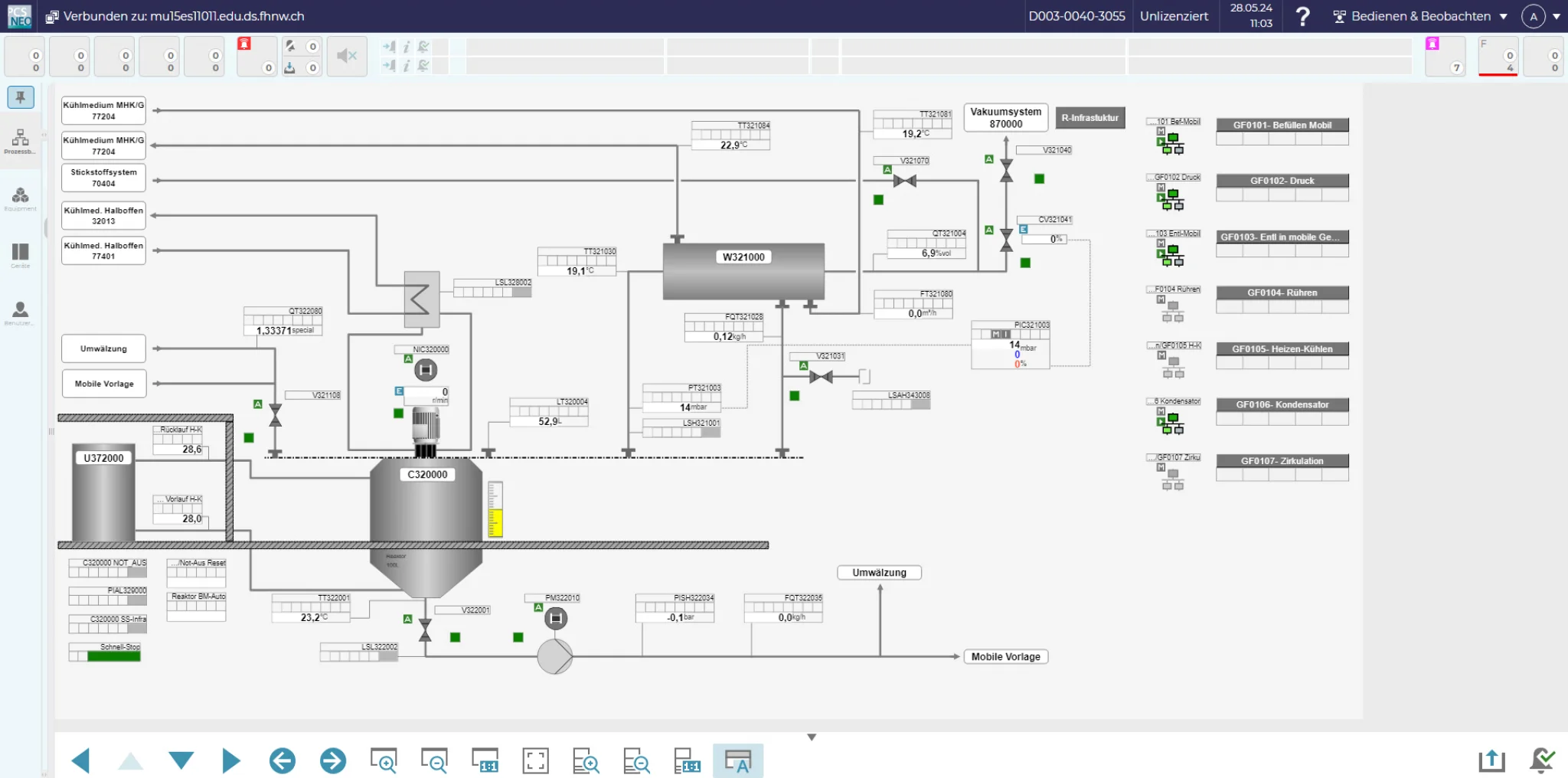Open the R-Infrastruktur button
This screenshot has height=778, width=1568.
point(1090,118)
